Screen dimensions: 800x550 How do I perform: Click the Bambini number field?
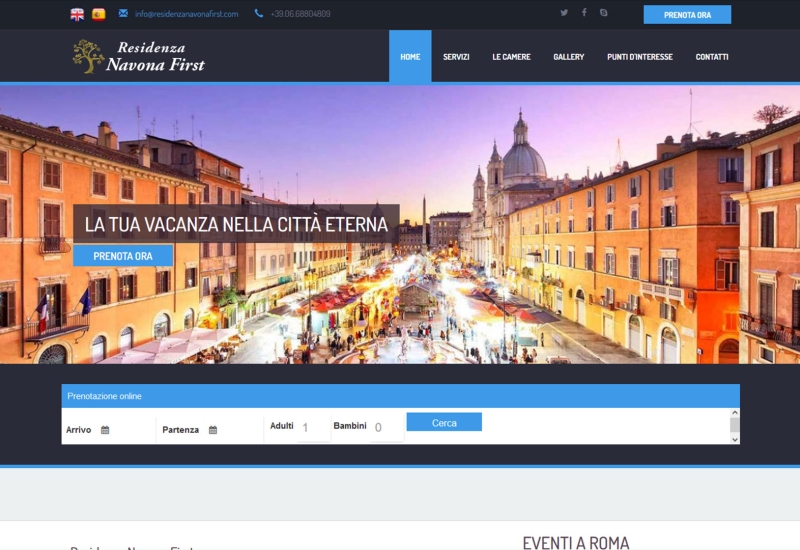click(386, 427)
